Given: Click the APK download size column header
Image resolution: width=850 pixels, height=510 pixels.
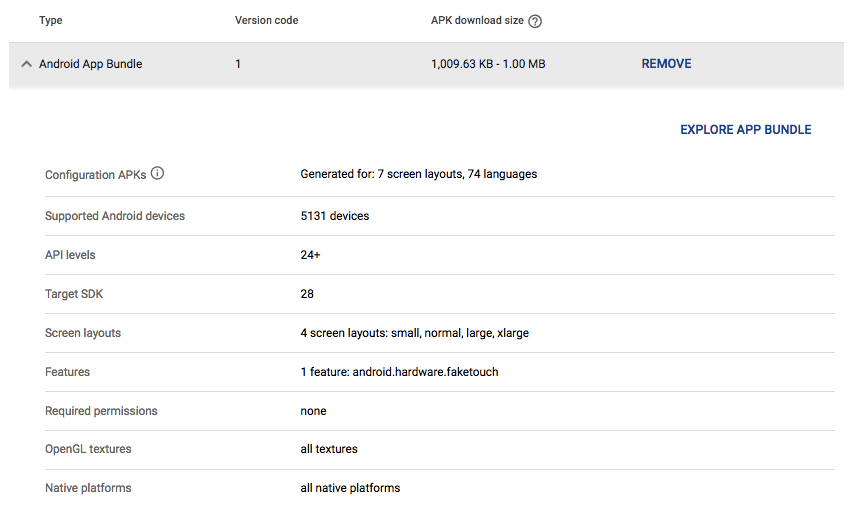Looking at the screenshot, I should tap(477, 21).
